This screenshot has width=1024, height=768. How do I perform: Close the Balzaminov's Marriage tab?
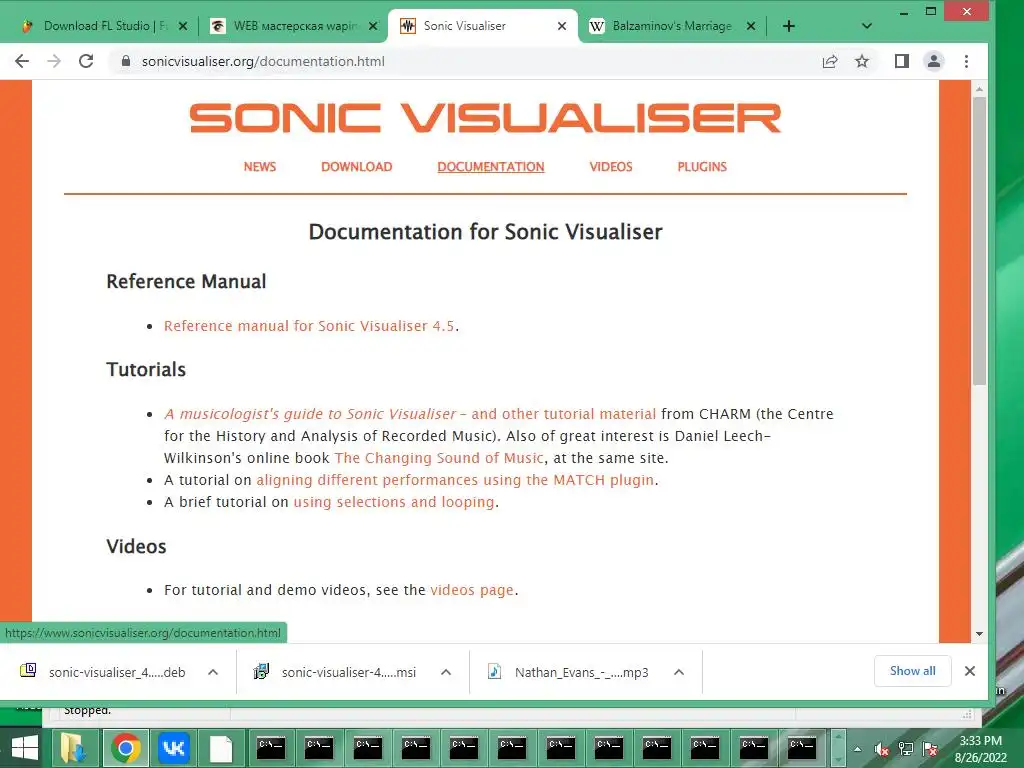[x=751, y=26]
